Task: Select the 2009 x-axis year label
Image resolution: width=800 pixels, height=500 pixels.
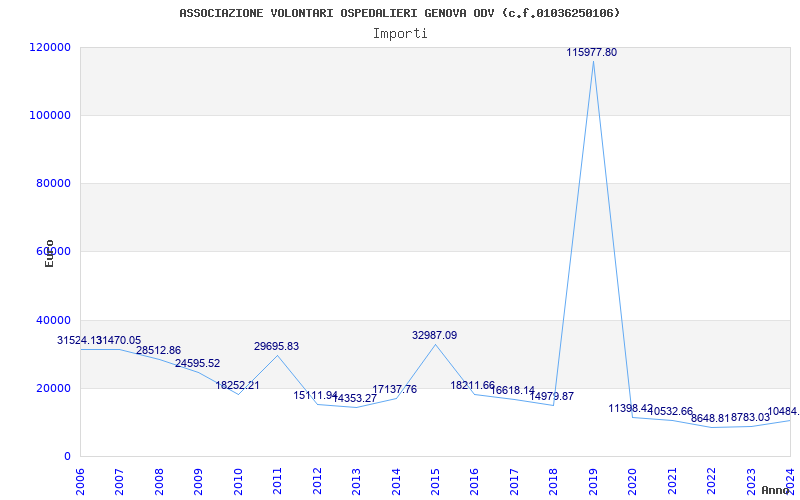Action: pyautogui.click(x=198, y=482)
